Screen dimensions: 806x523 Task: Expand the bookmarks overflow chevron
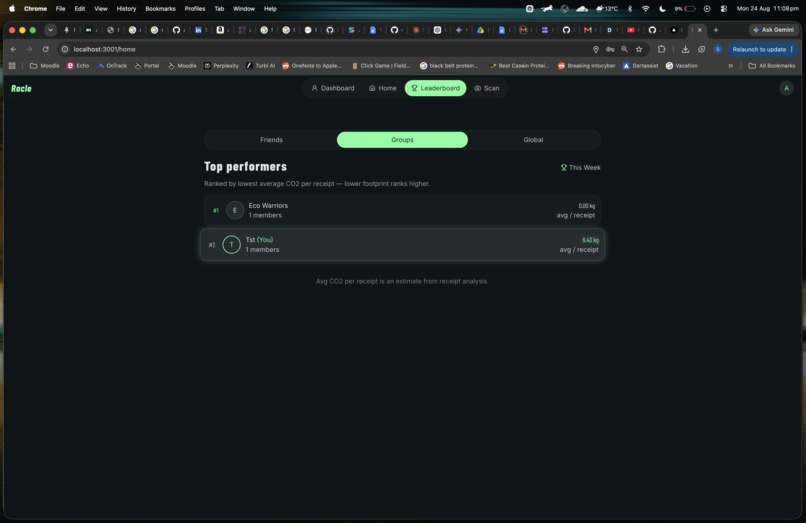pos(730,66)
